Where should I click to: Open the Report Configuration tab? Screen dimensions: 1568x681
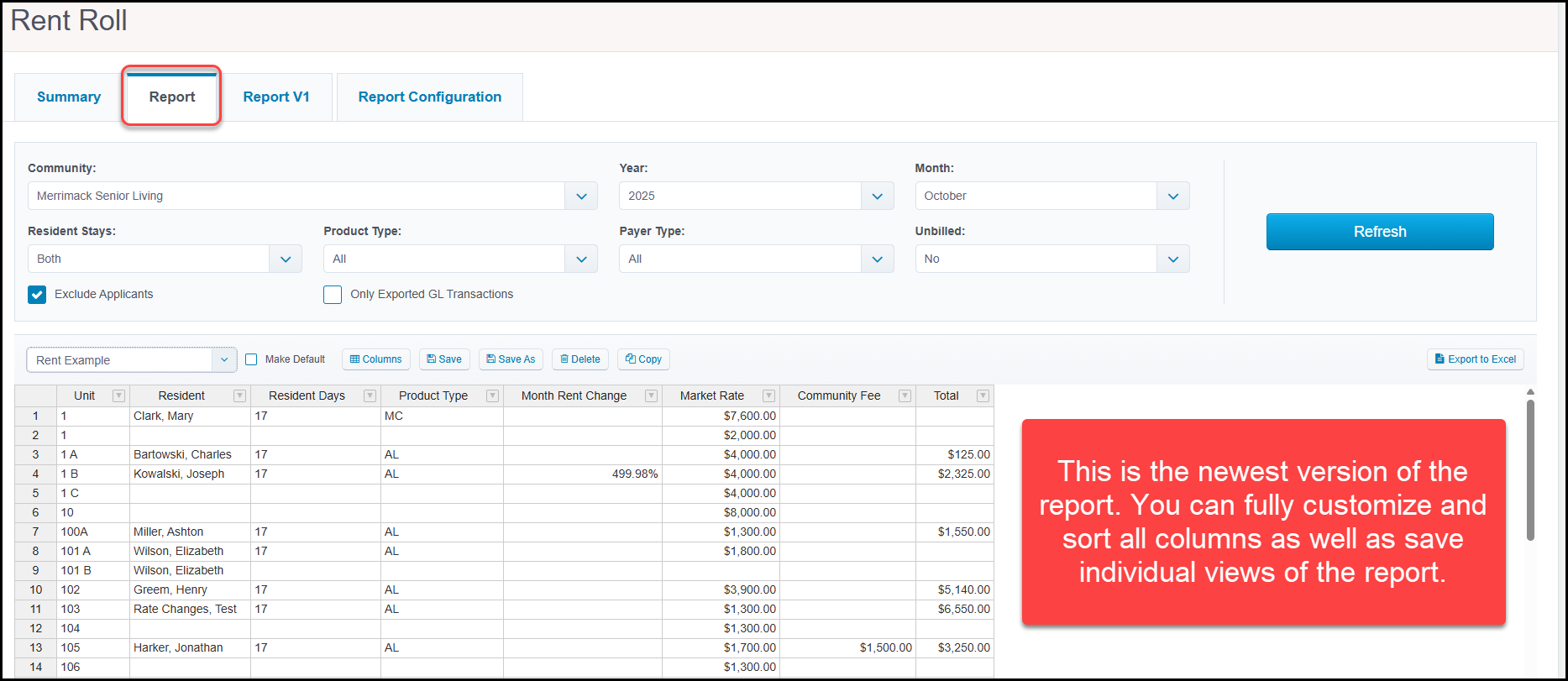[x=430, y=97]
